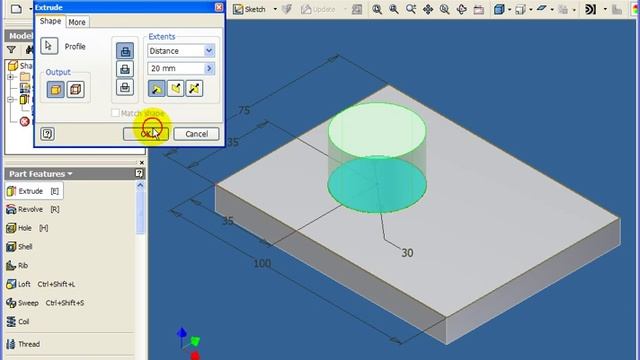The width and height of the screenshot is (640, 360).
Task: Choose Surface output type
Action: click(76, 89)
